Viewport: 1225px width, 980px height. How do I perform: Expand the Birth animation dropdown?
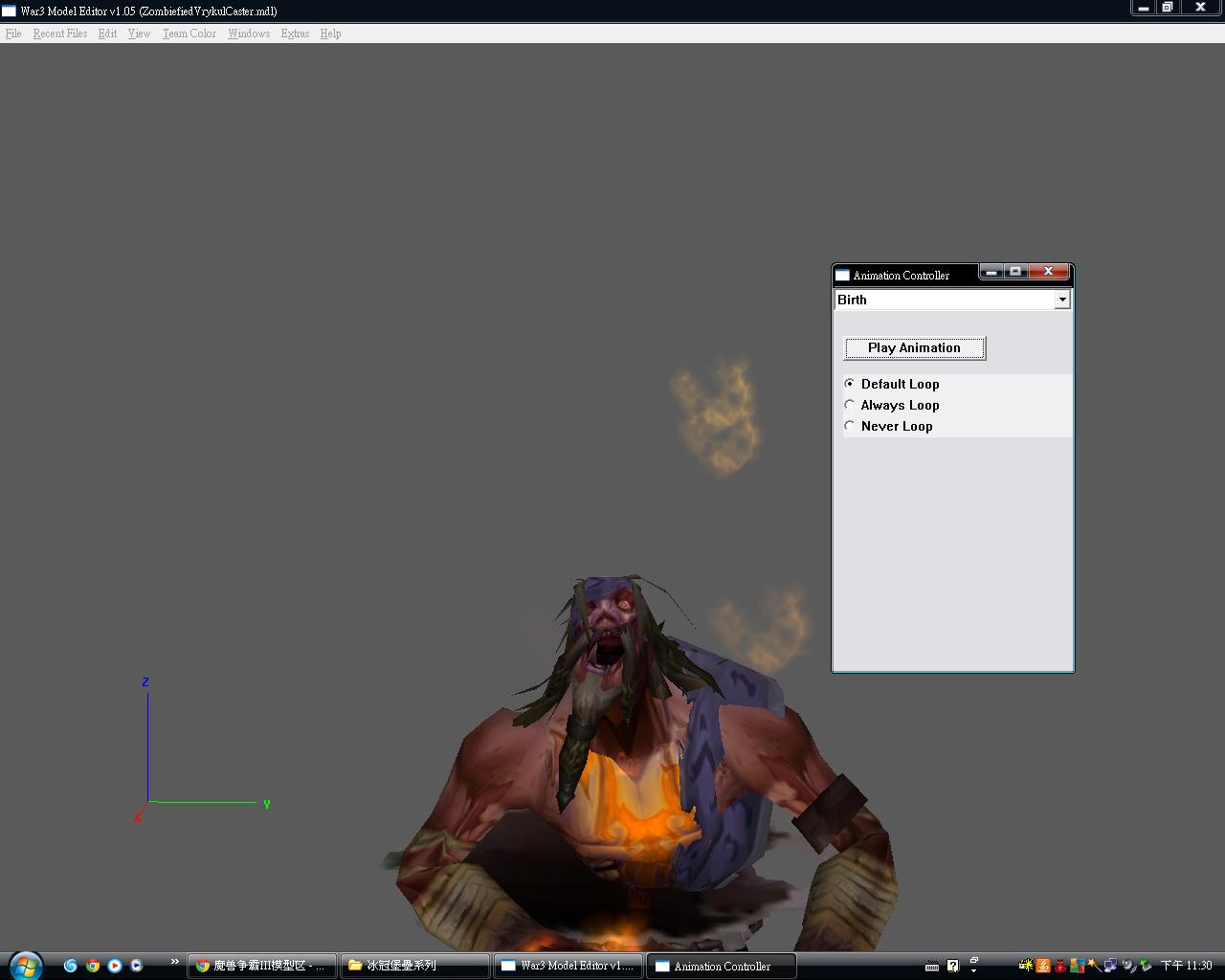click(x=1061, y=300)
